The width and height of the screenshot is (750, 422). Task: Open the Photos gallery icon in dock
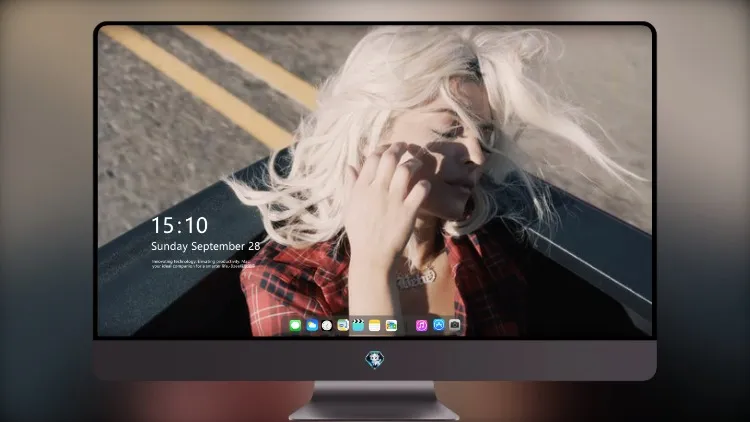coord(391,326)
